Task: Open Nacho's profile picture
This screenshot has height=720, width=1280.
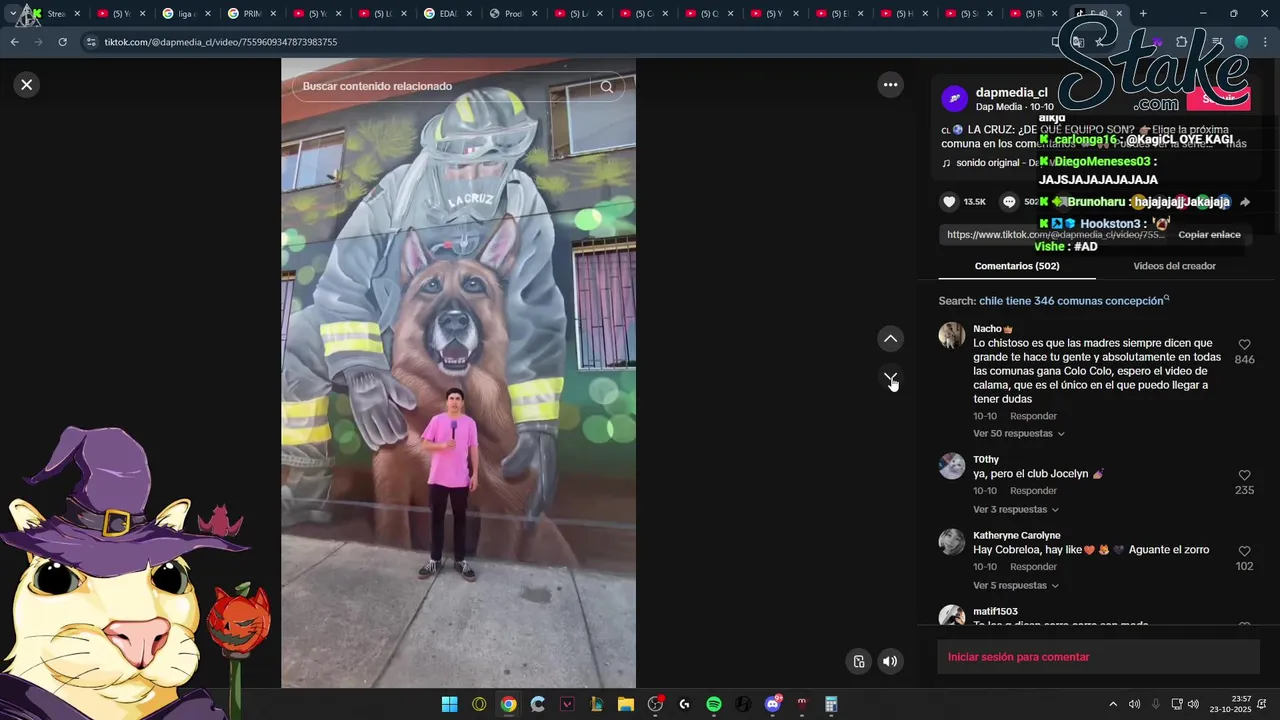Action: (x=952, y=335)
